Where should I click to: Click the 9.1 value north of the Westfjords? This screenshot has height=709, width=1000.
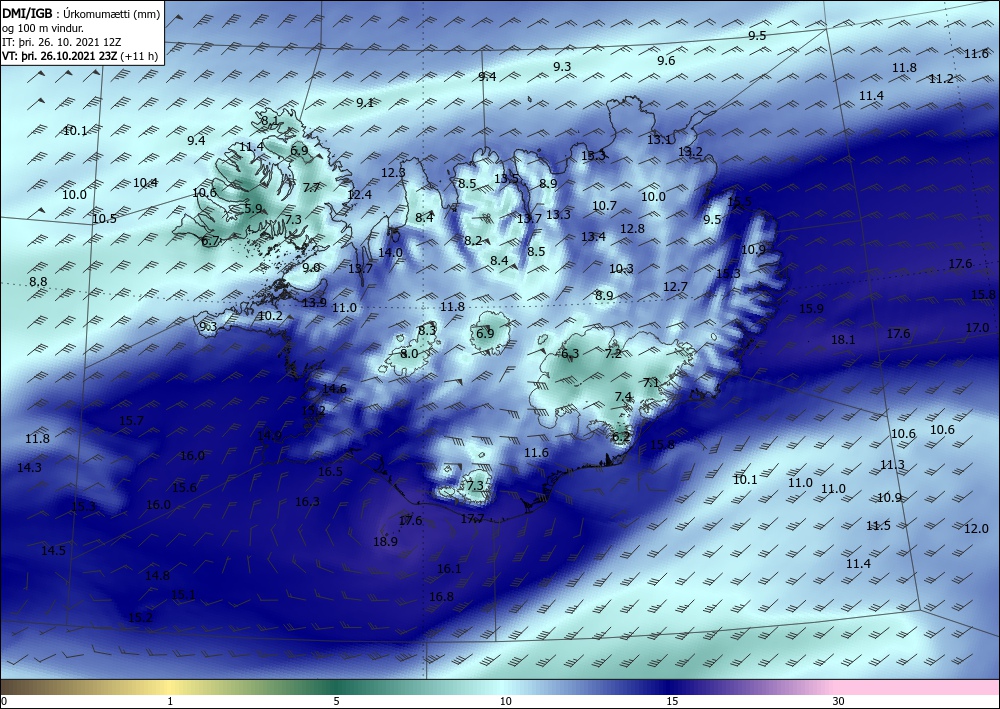[x=365, y=102]
